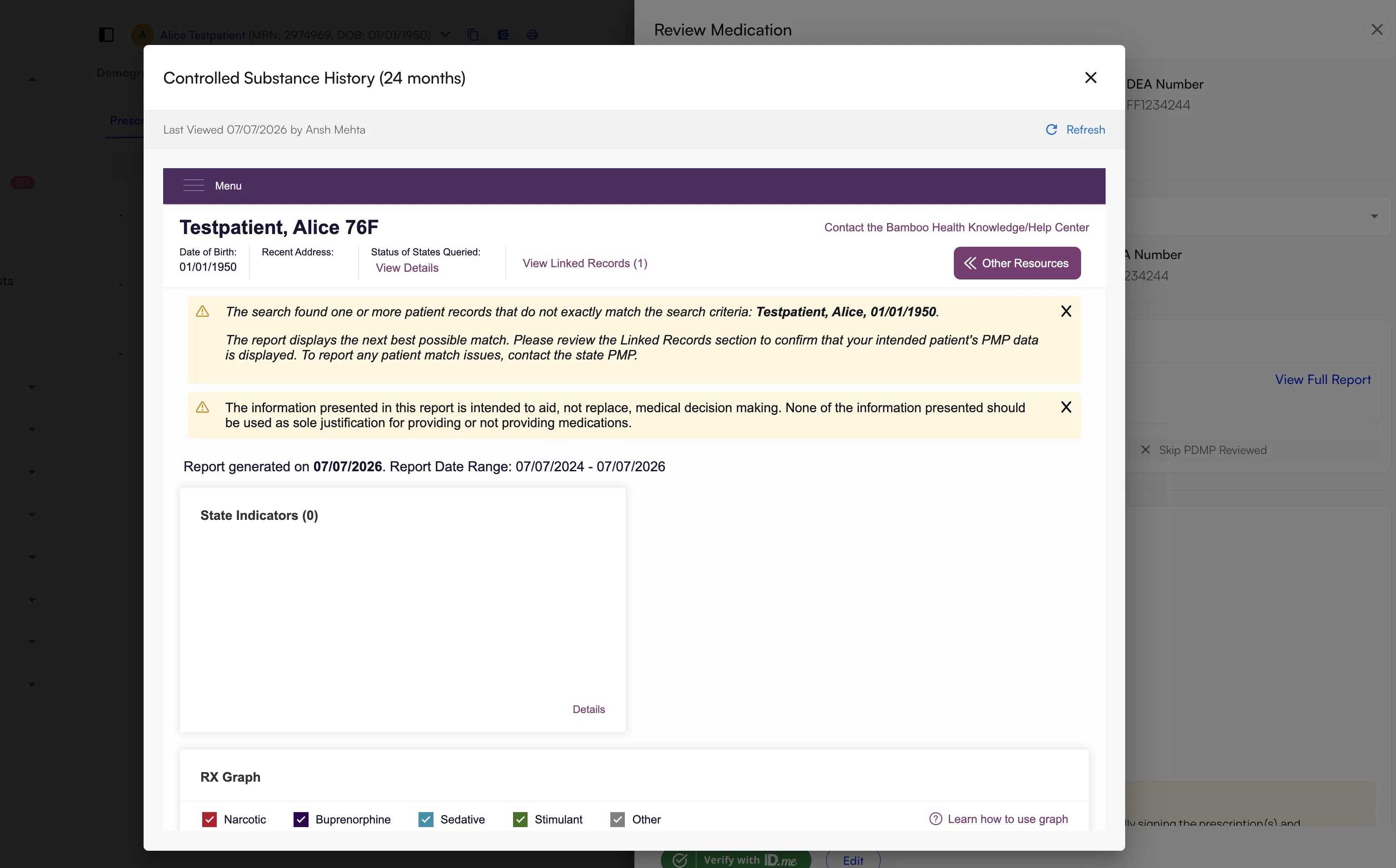
Task: Click the RX Graph heading
Action: pos(230,777)
